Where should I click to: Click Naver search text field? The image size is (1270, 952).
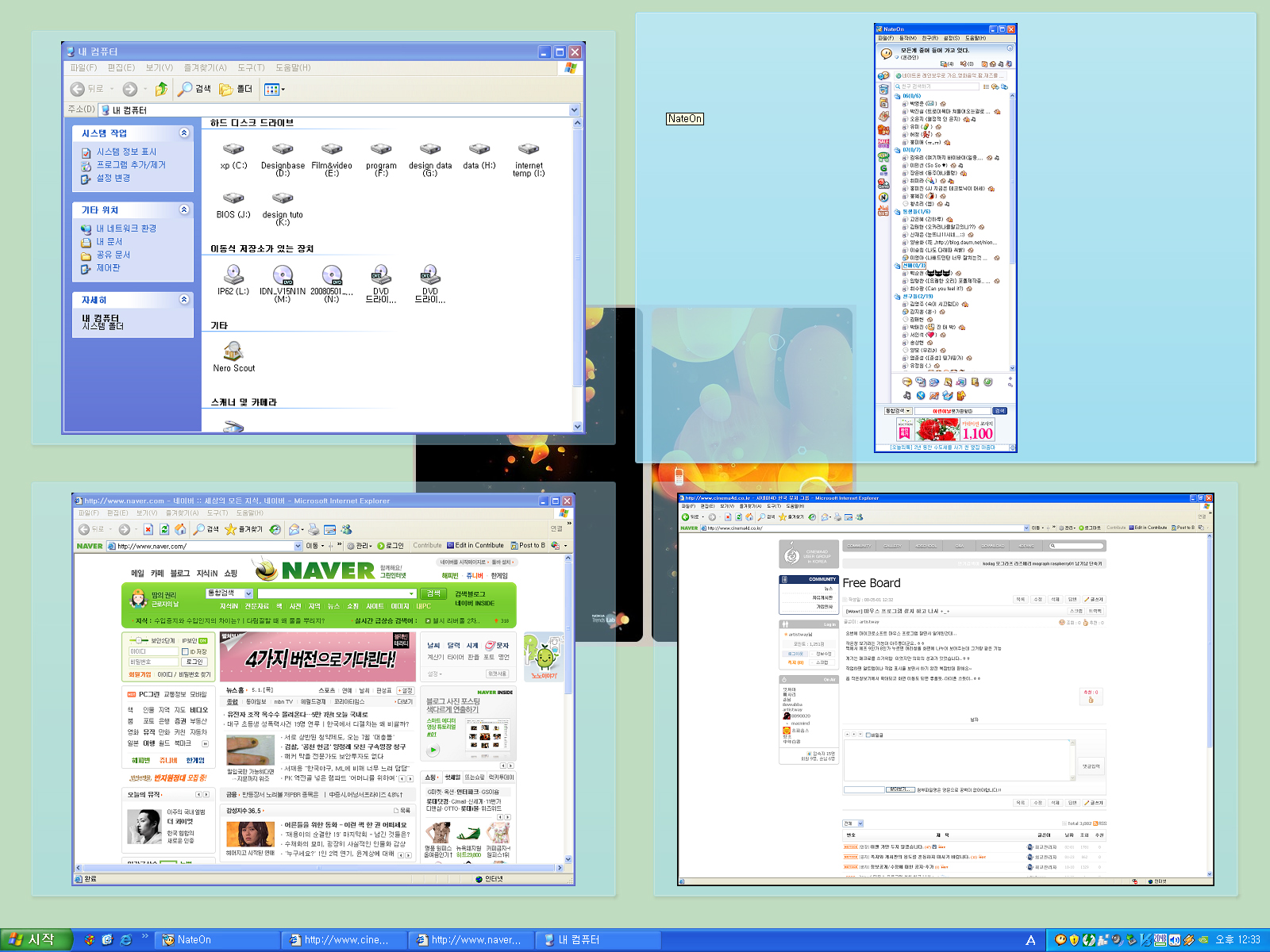[x=337, y=593]
